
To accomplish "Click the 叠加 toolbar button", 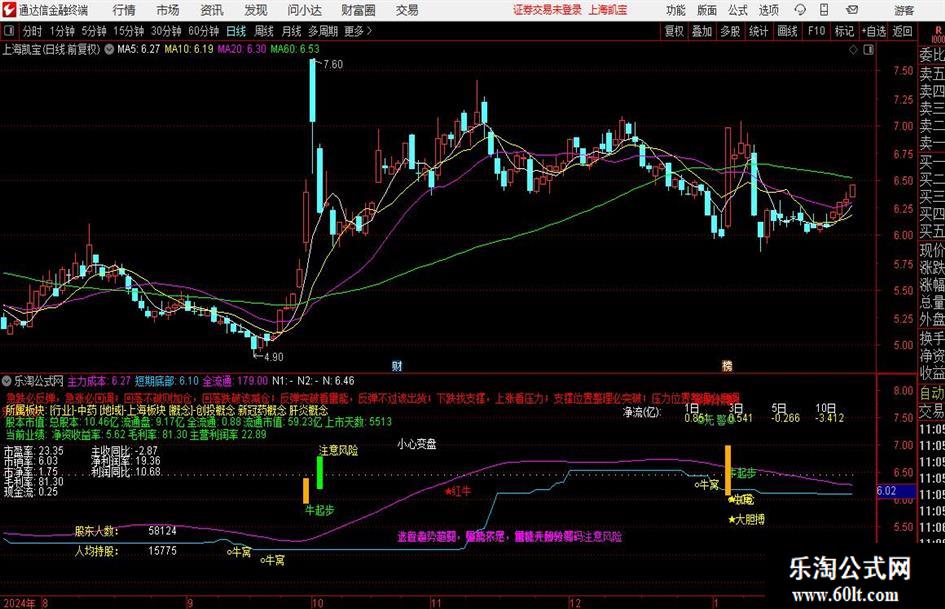I will 702,31.
